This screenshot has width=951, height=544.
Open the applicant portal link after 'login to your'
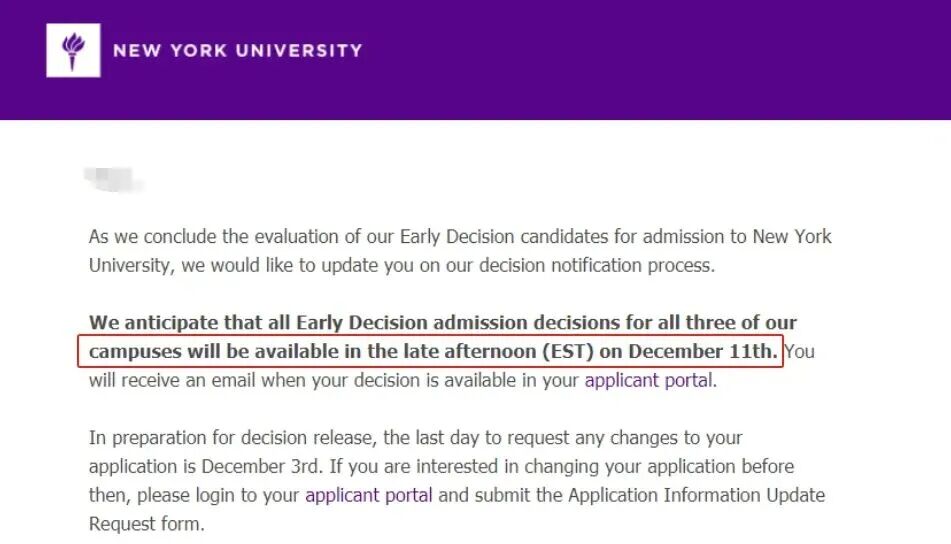point(369,495)
